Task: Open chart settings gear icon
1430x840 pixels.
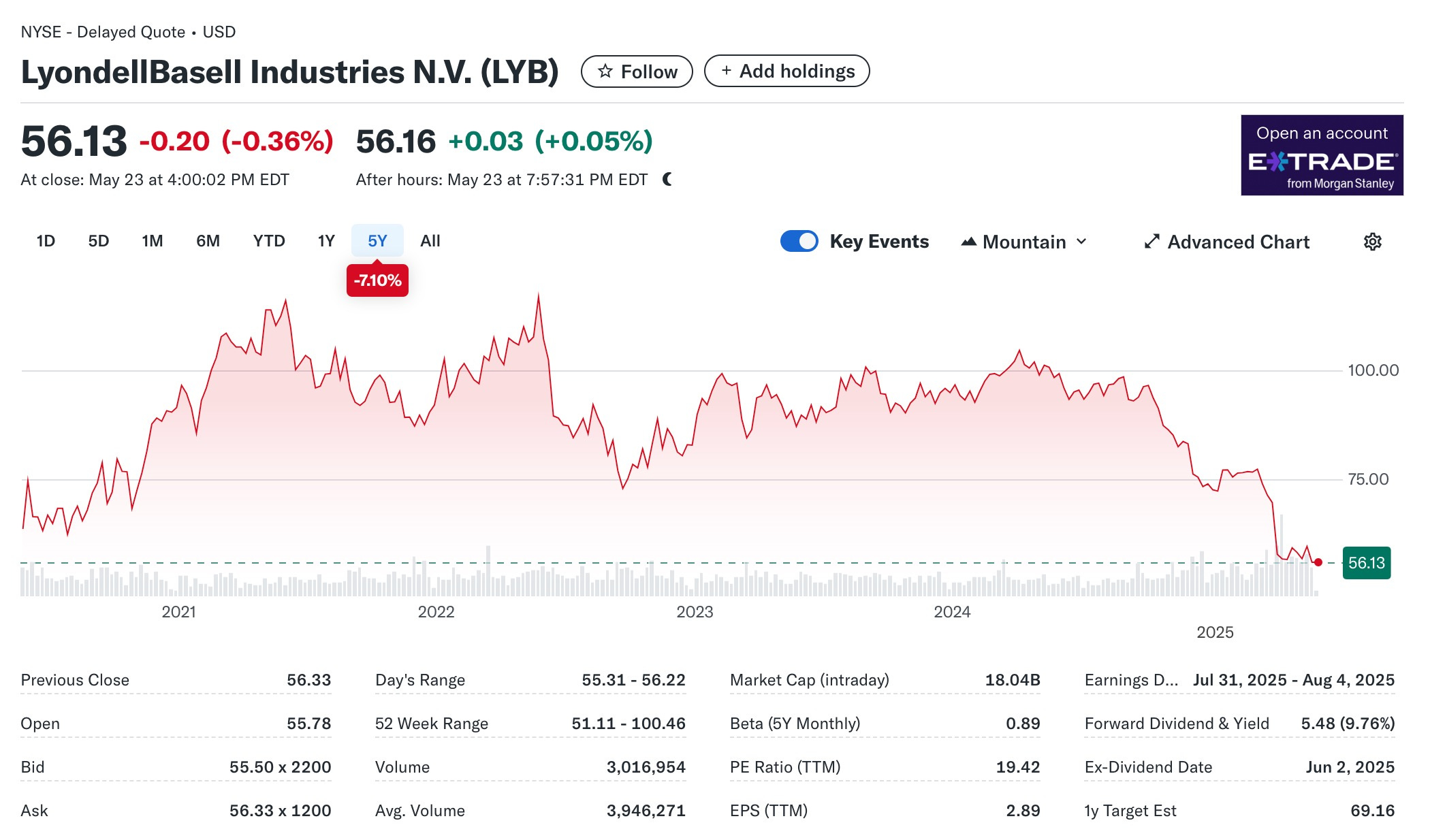Action: (1372, 242)
